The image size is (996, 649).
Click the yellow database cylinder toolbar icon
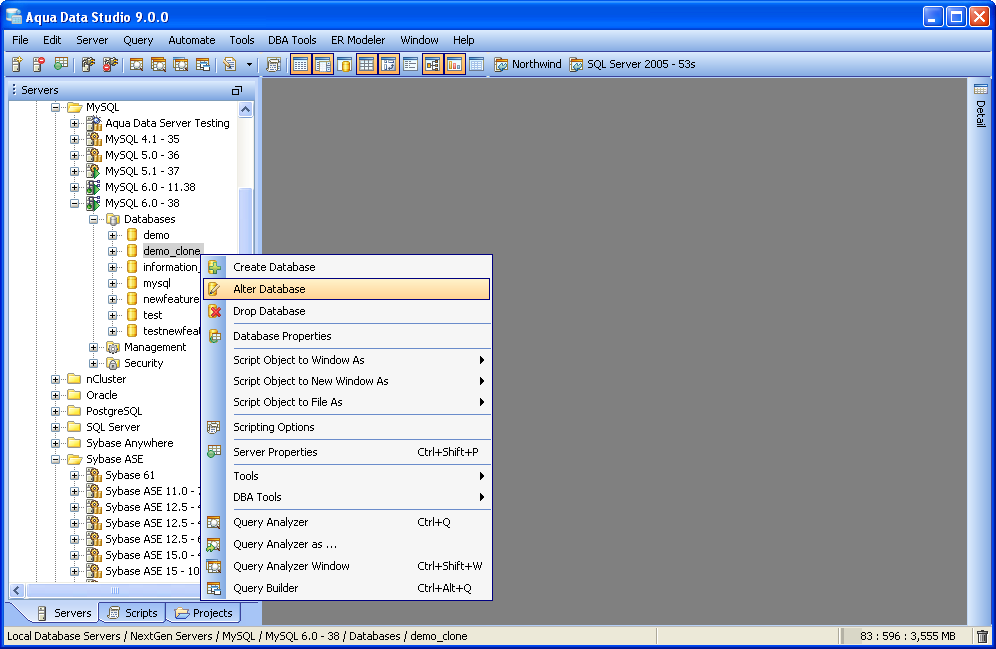pos(345,64)
